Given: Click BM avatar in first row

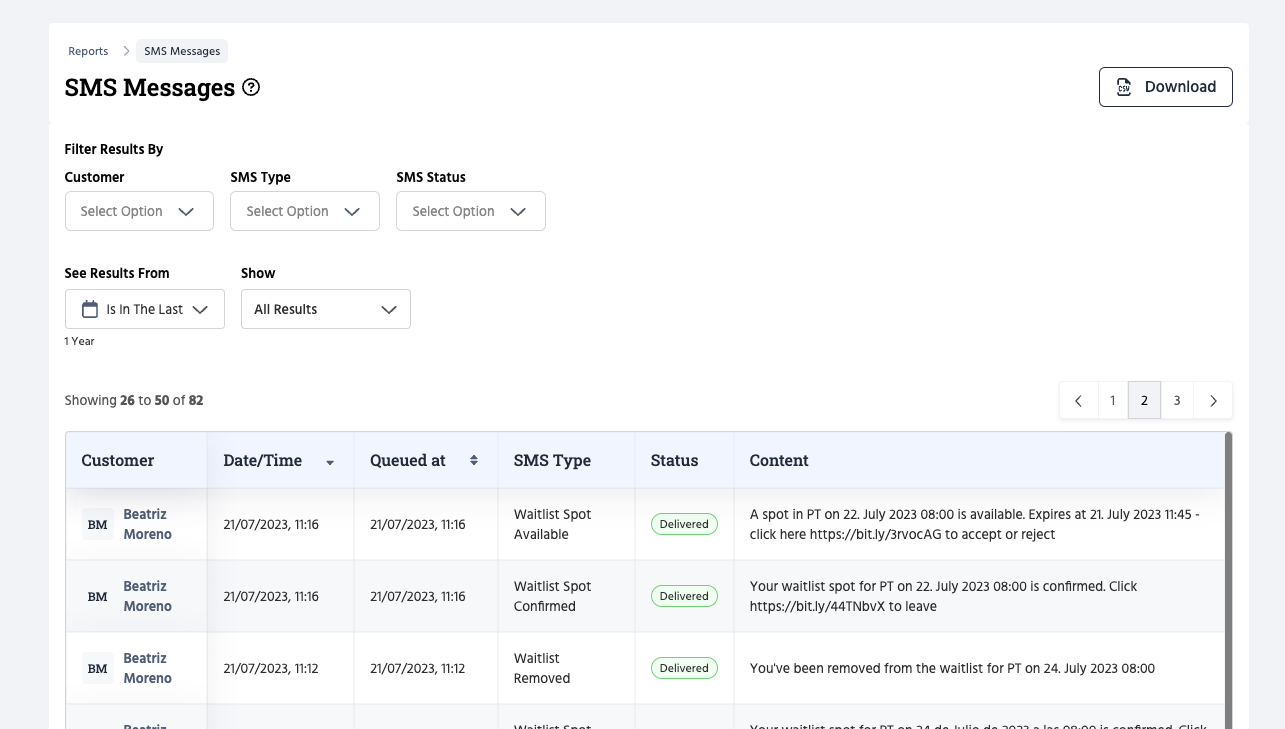Looking at the screenshot, I should tap(97, 524).
